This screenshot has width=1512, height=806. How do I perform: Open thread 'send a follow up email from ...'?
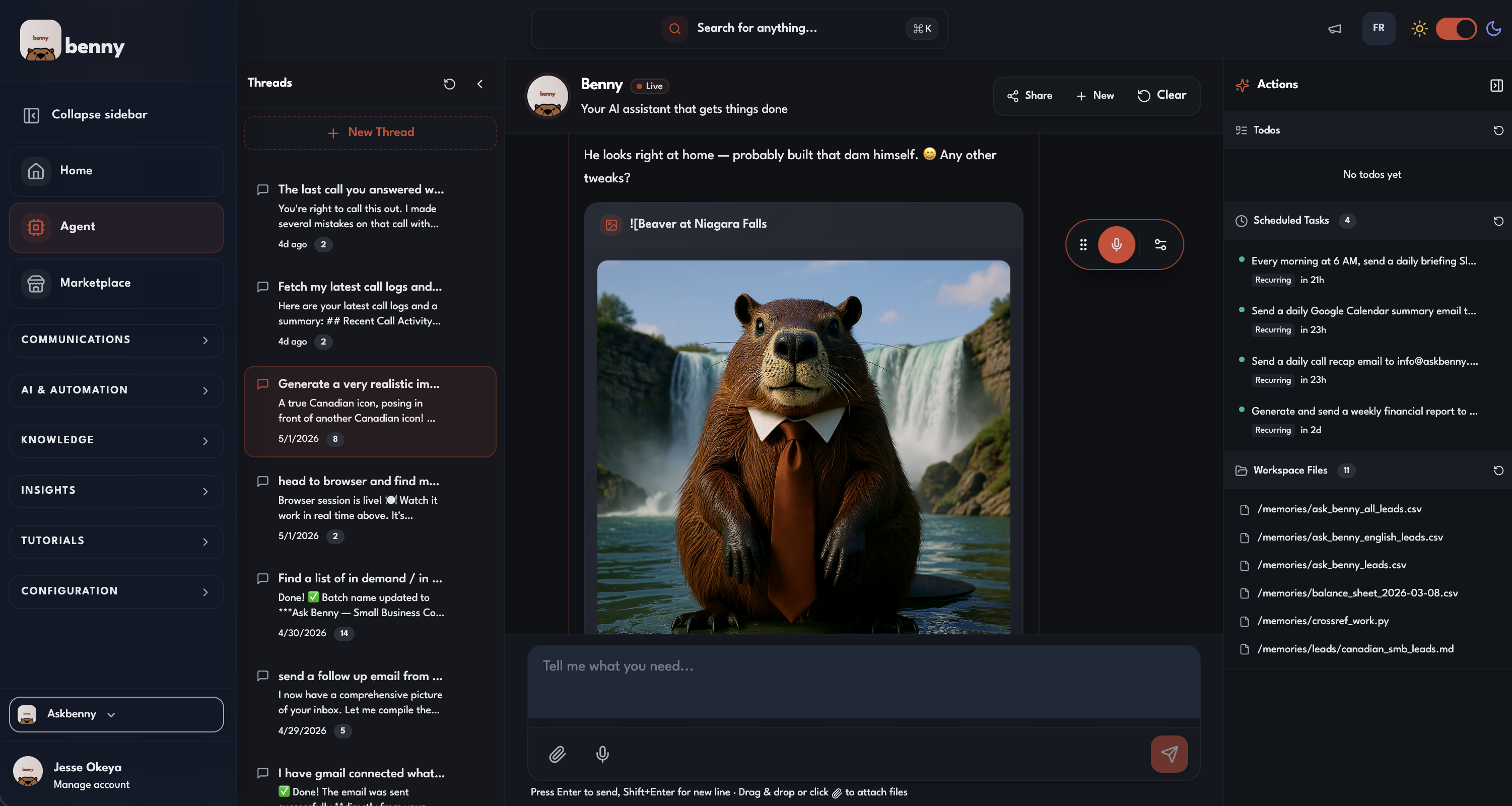pyautogui.click(x=370, y=703)
